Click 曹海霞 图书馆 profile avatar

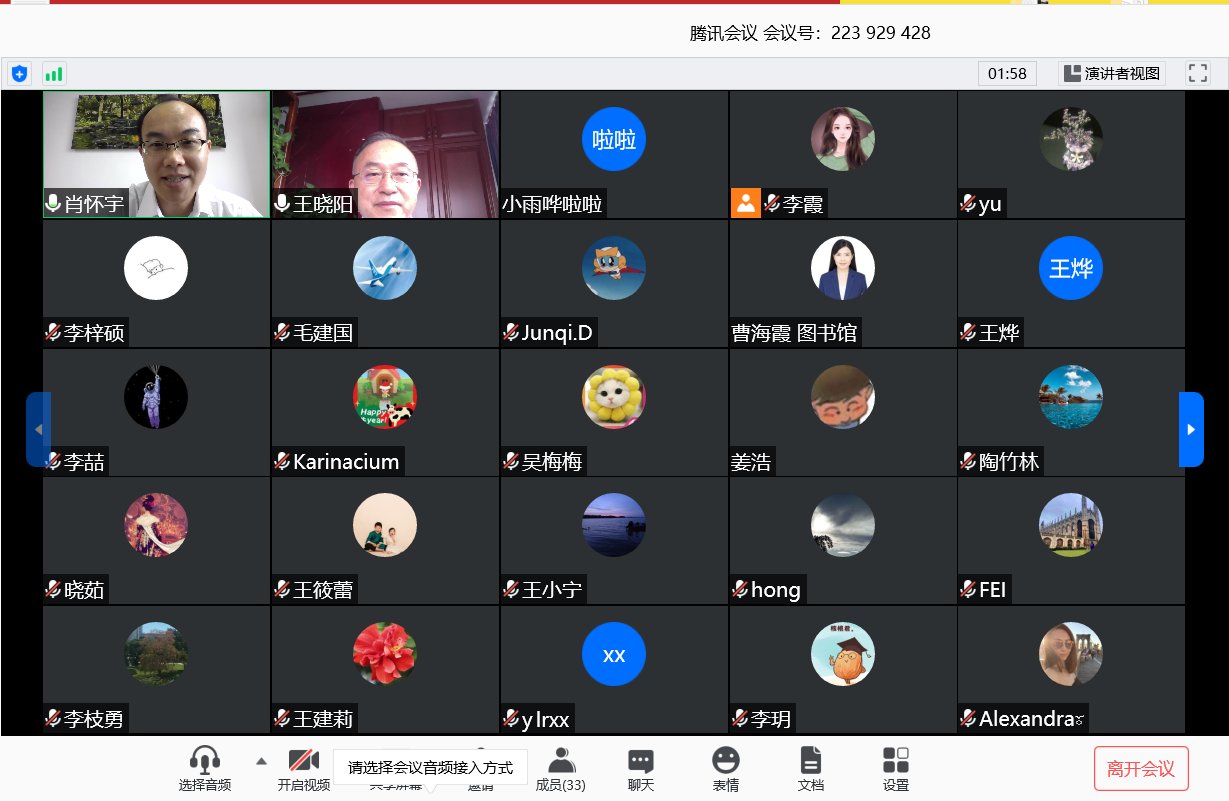842,268
